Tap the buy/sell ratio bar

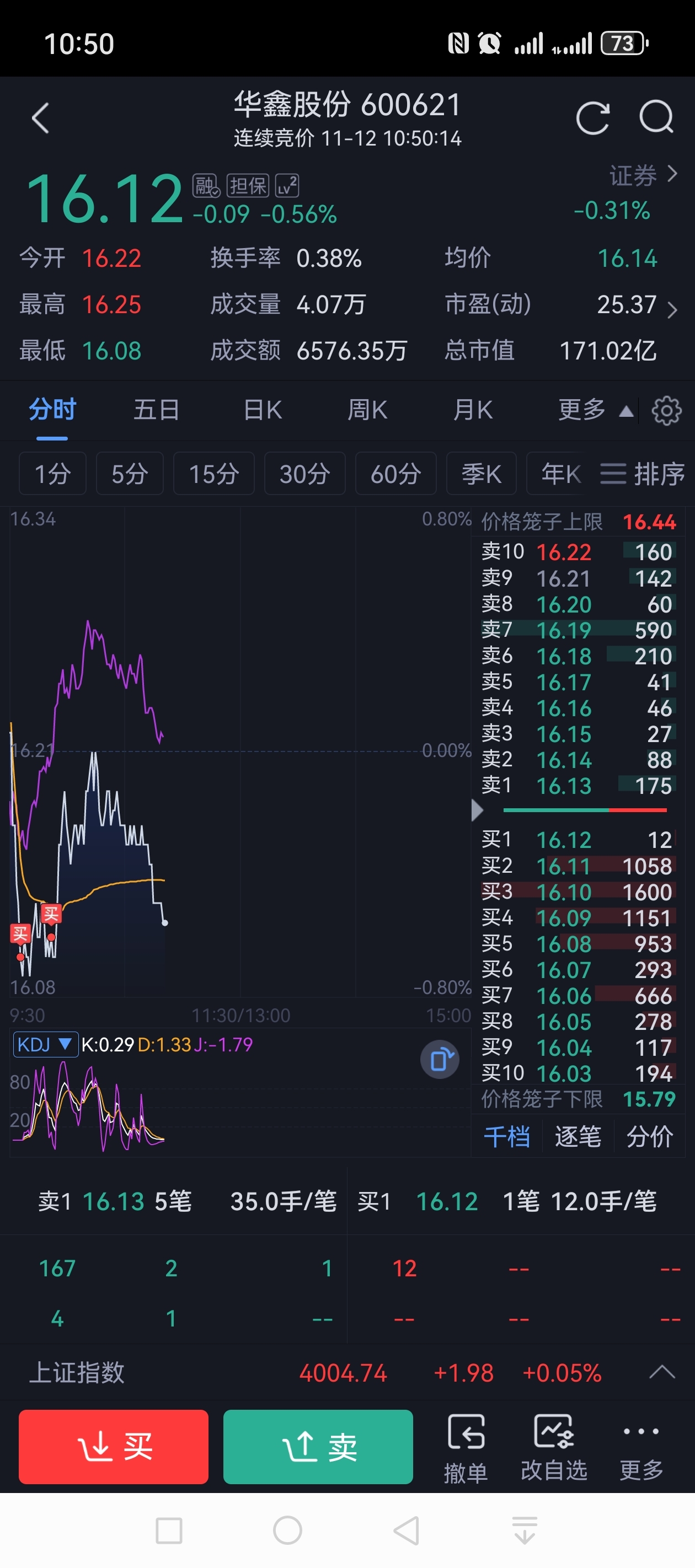[585, 810]
